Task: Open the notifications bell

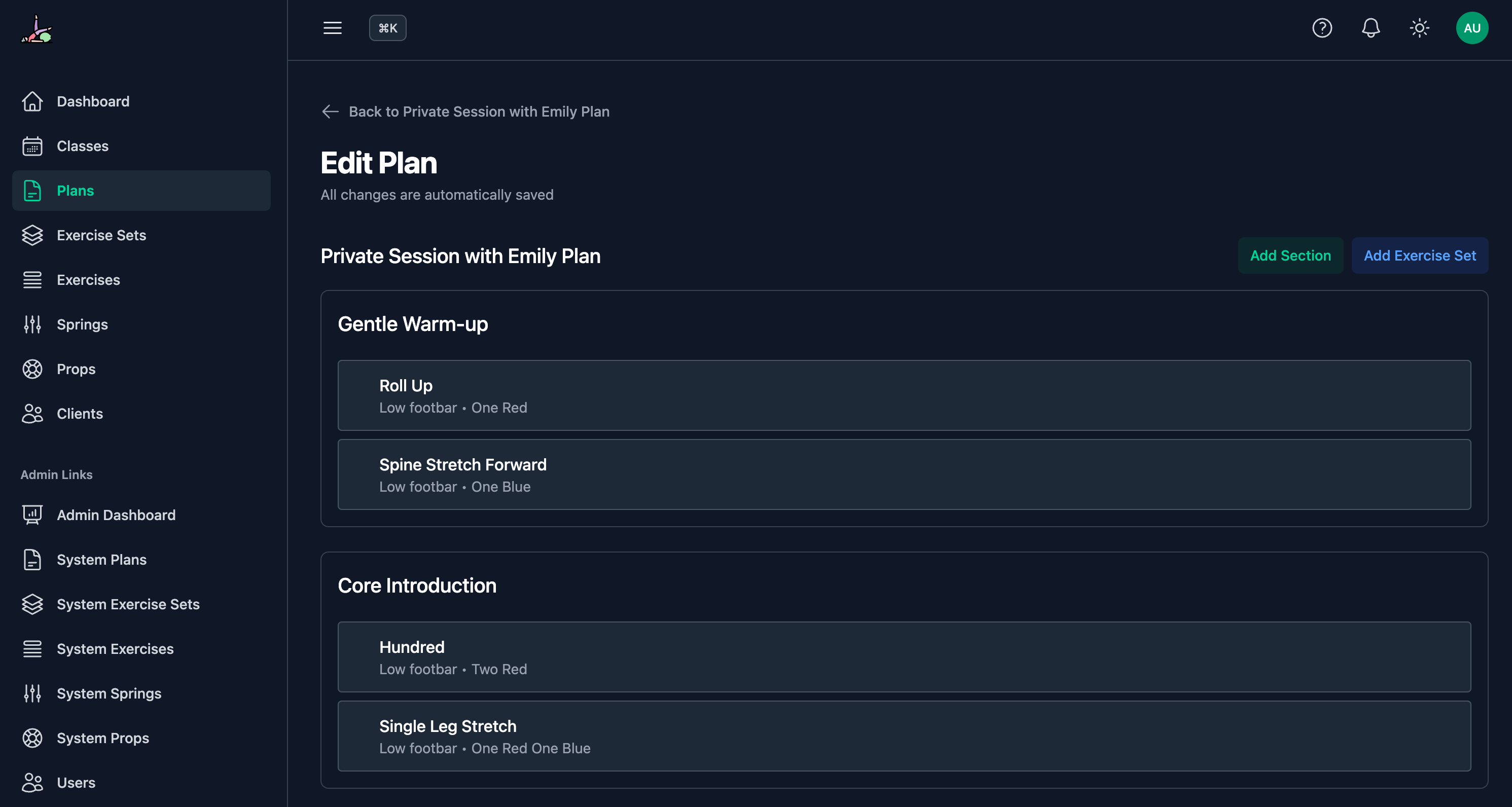Action: (1371, 27)
